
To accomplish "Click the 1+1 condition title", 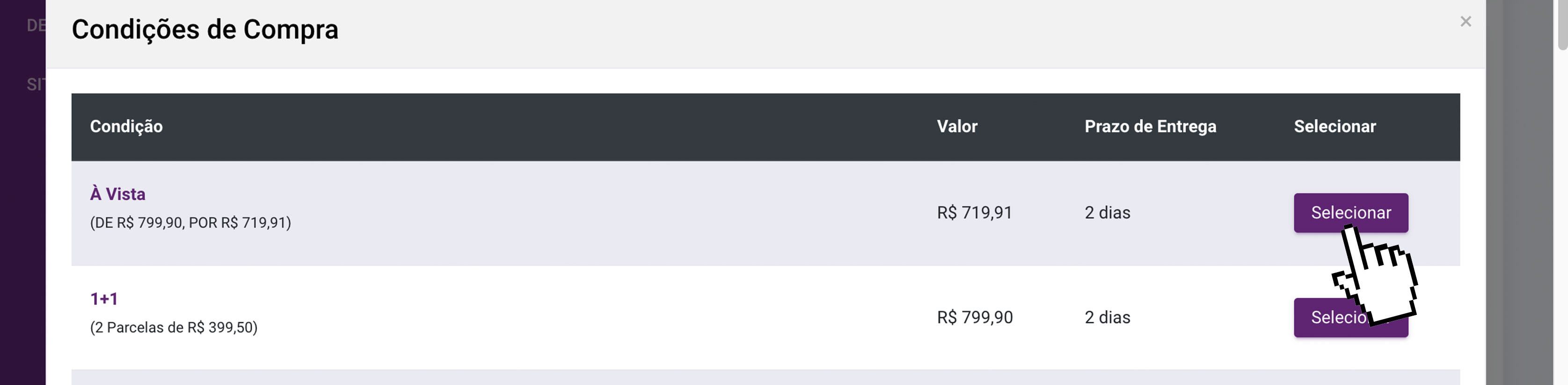I will click(x=103, y=298).
